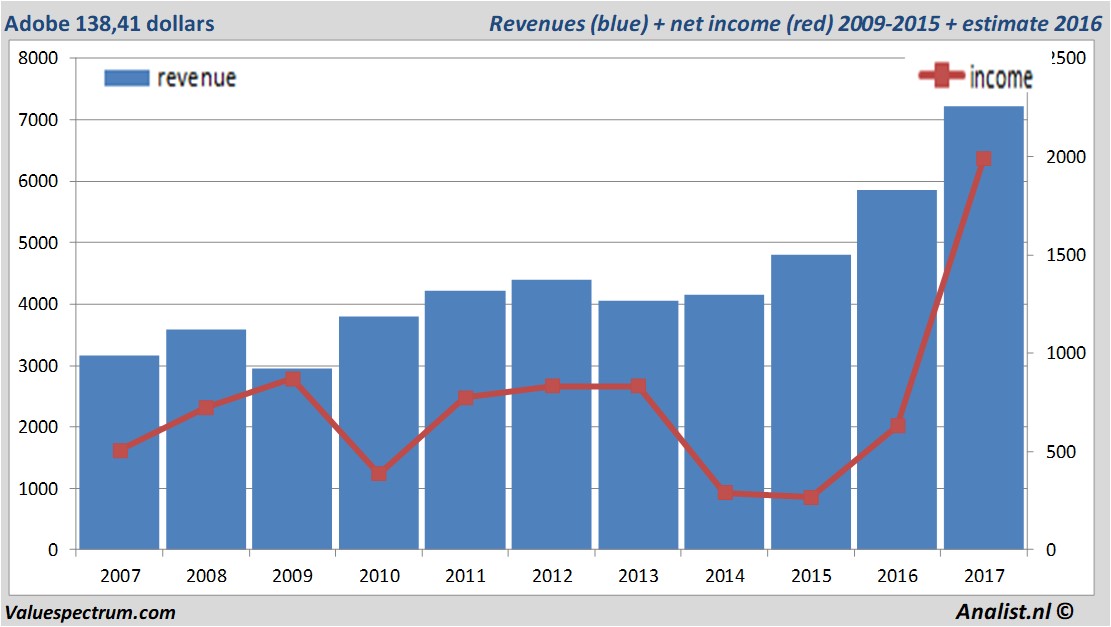Select the 2013 revenue bar
This screenshot has width=1111, height=627.
click(x=638, y=425)
